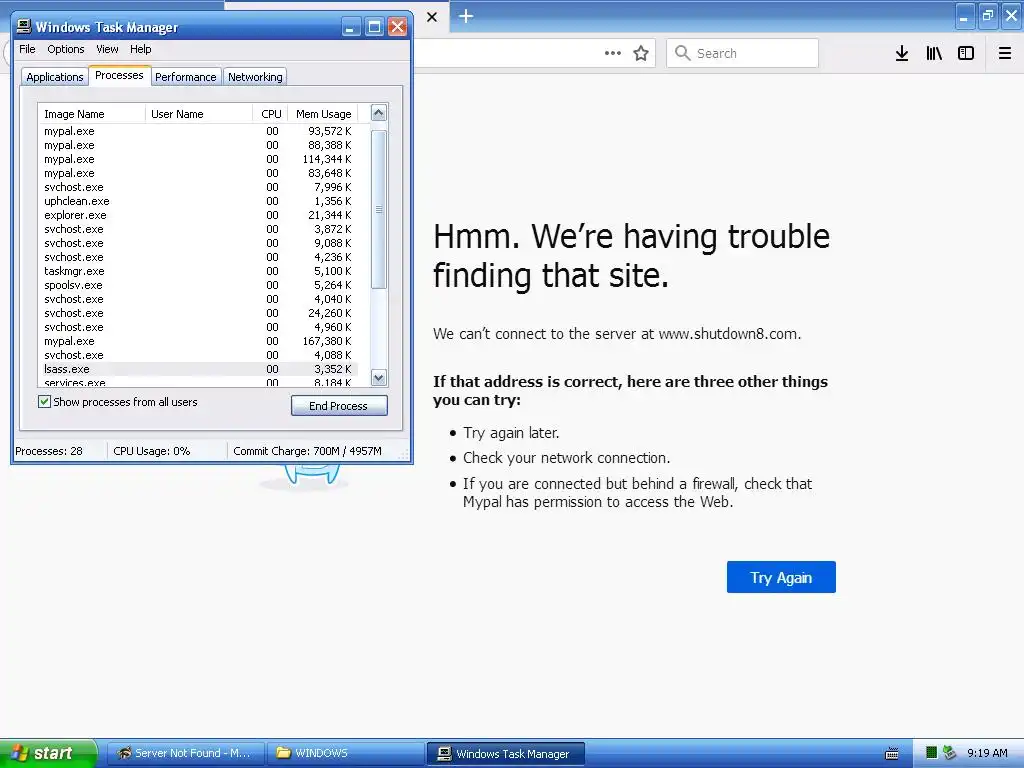Viewport: 1024px width, 768px height.
Task: Click the search magnifier icon
Action: 682,53
